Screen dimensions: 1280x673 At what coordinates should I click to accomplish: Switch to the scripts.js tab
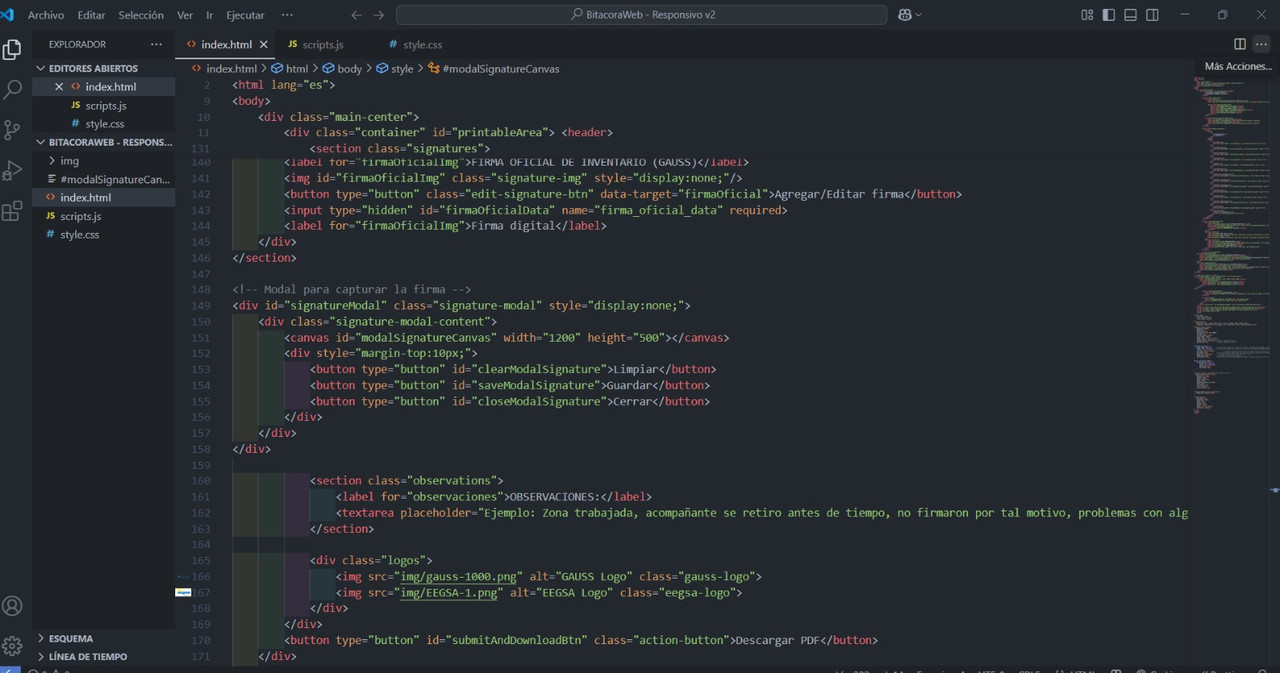pos(322,45)
